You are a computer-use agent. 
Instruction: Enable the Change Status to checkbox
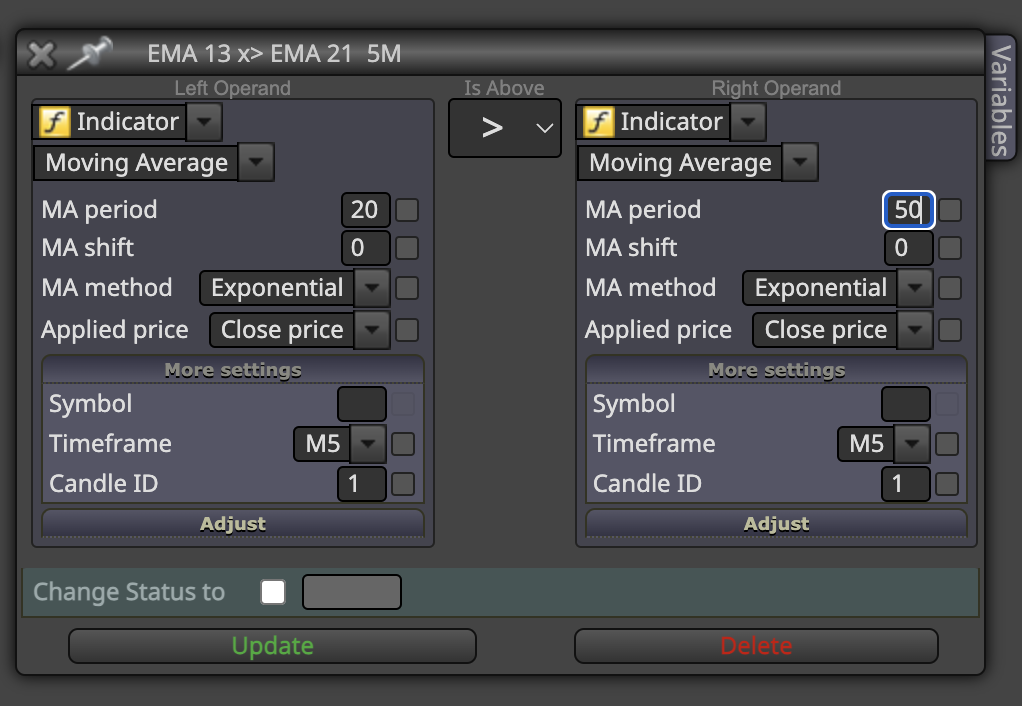[x=273, y=592]
